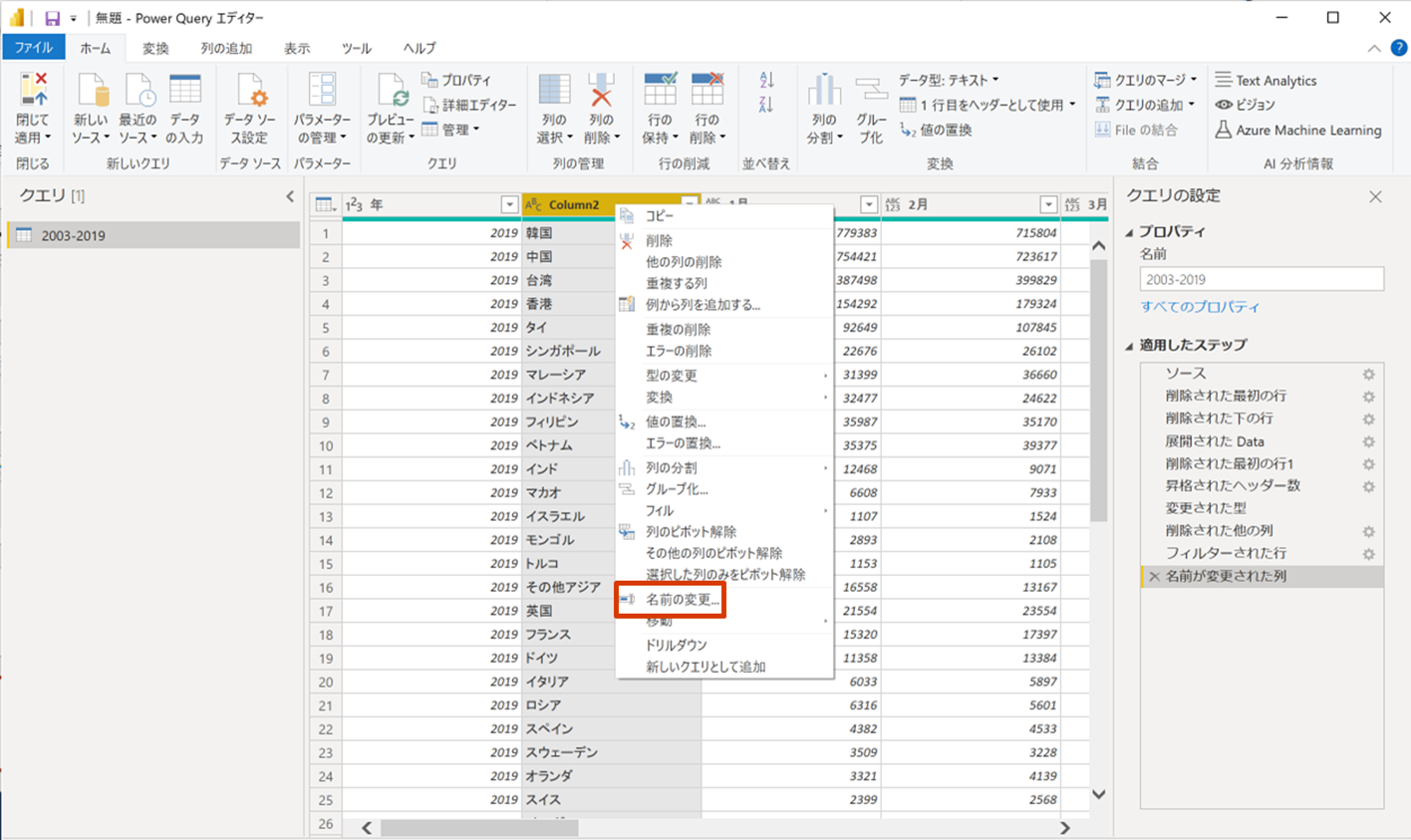The image size is (1411, 840).
Task: Click the Group By (グループ化) ribbon icon
Action: [x=871, y=90]
